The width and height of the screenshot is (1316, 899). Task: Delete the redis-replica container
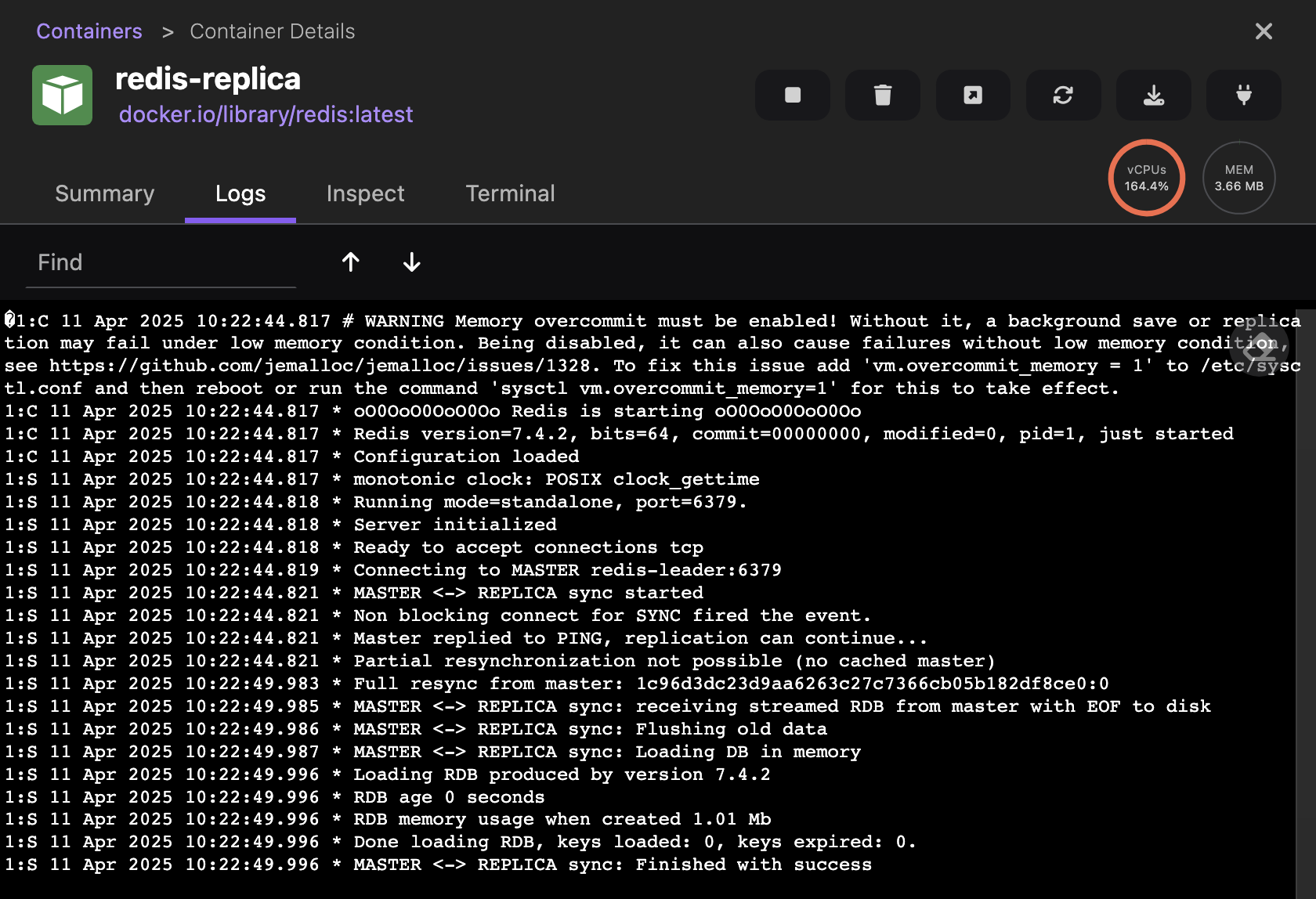pos(882,95)
